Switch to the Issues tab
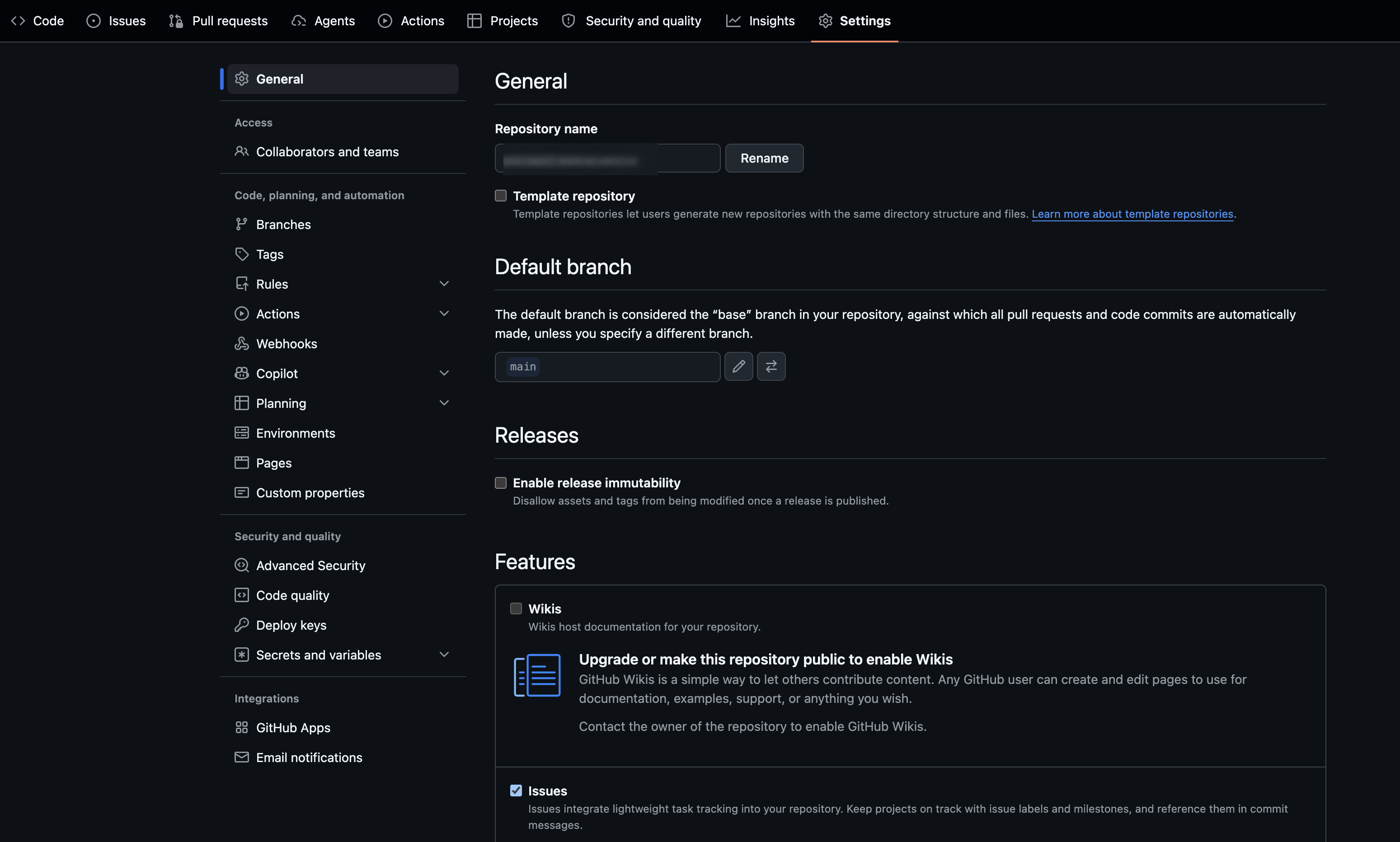 pyautogui.click(x=116, y=21)
